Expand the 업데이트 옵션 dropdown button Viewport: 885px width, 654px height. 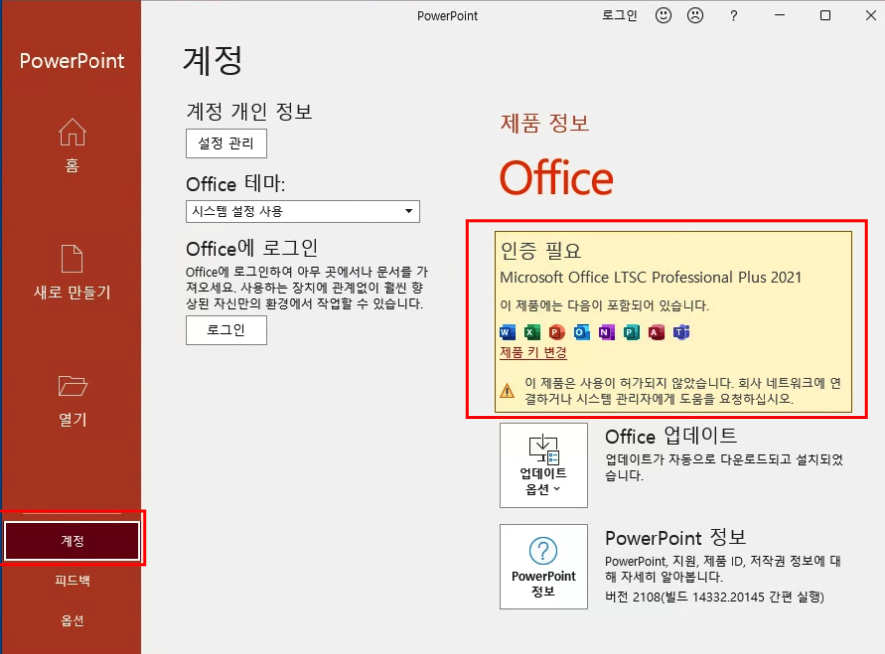tap(544, 465)
